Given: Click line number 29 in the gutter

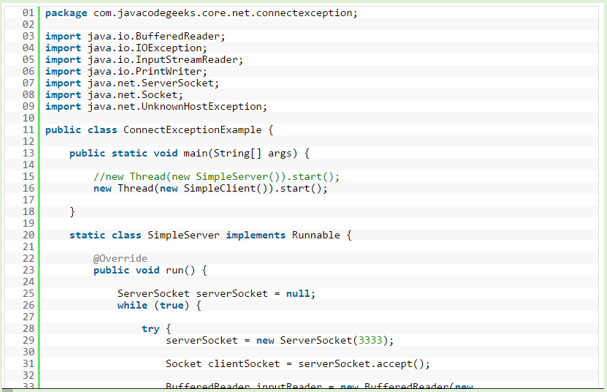Looking at the screenshot, I should (x=28, y=341).
